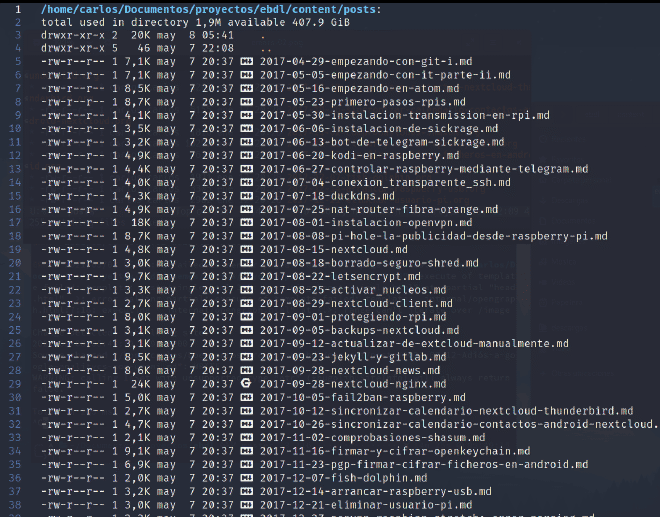The height and width of the screenshot is (517, 660).
Task: Click the markdown icon beside 2017-07-18-duckdns.md
Action: [247, 196]
